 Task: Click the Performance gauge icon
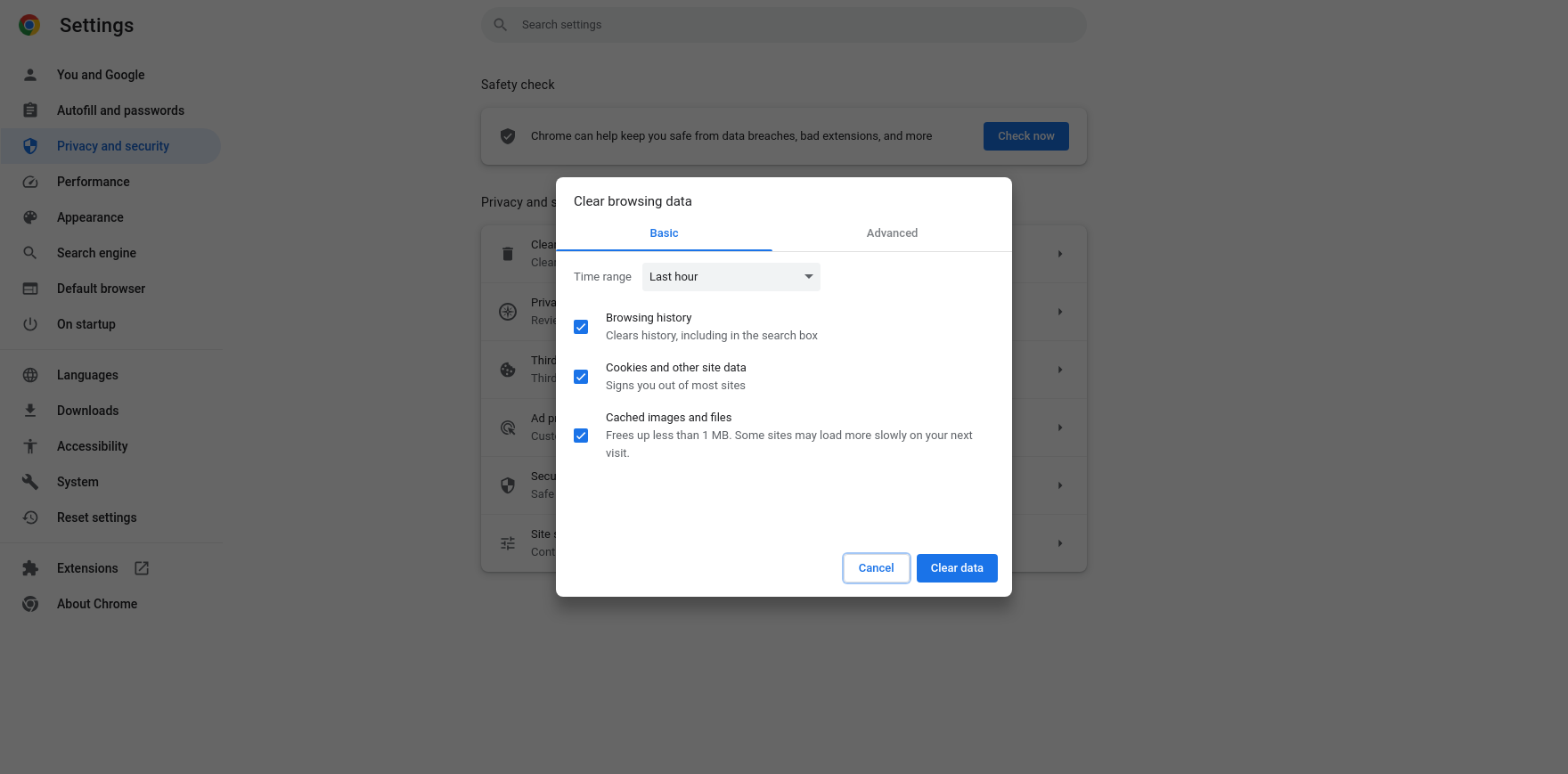tap(30, 182)
